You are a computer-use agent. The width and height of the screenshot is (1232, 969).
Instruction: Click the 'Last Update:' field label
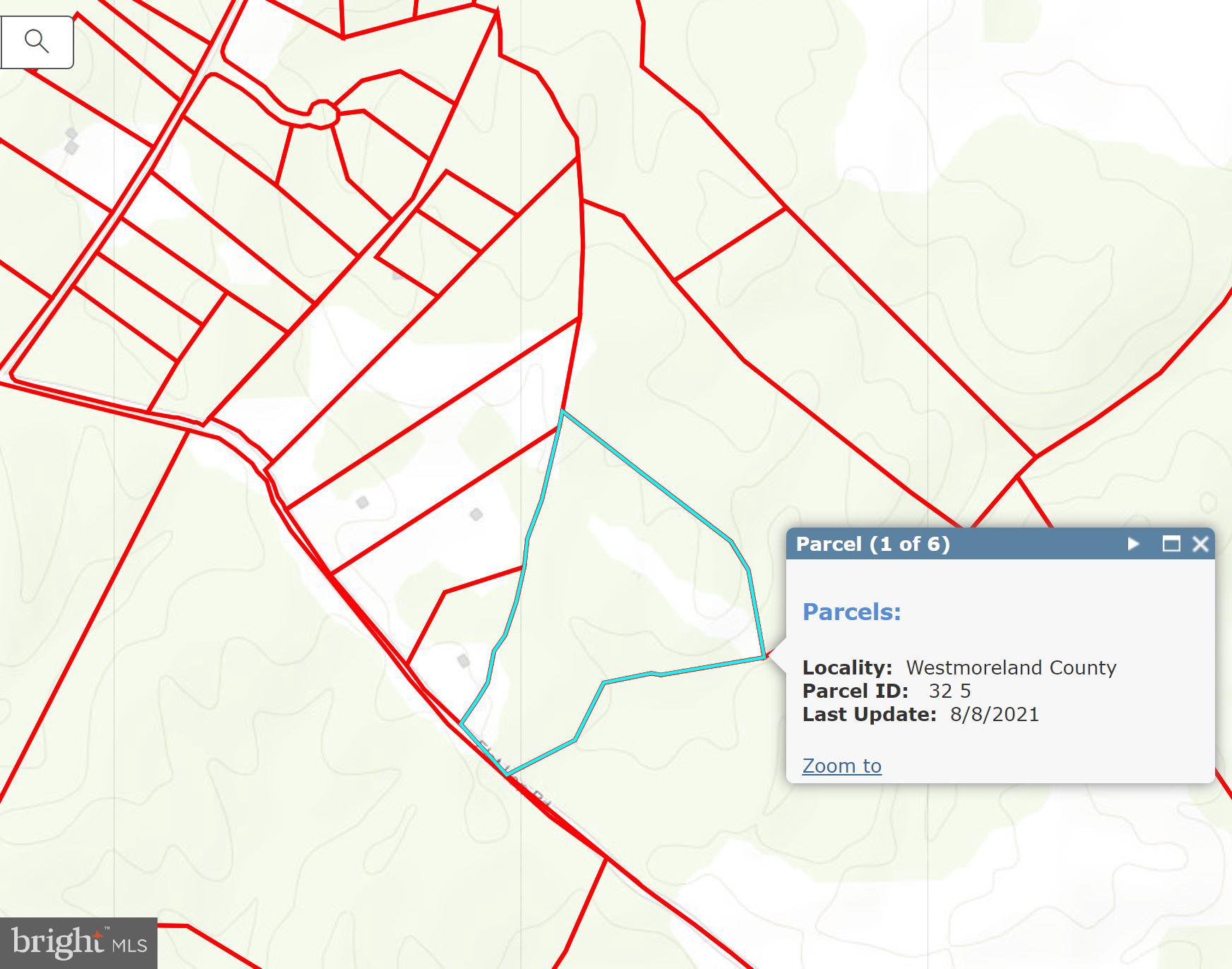[x=869, y=714]
